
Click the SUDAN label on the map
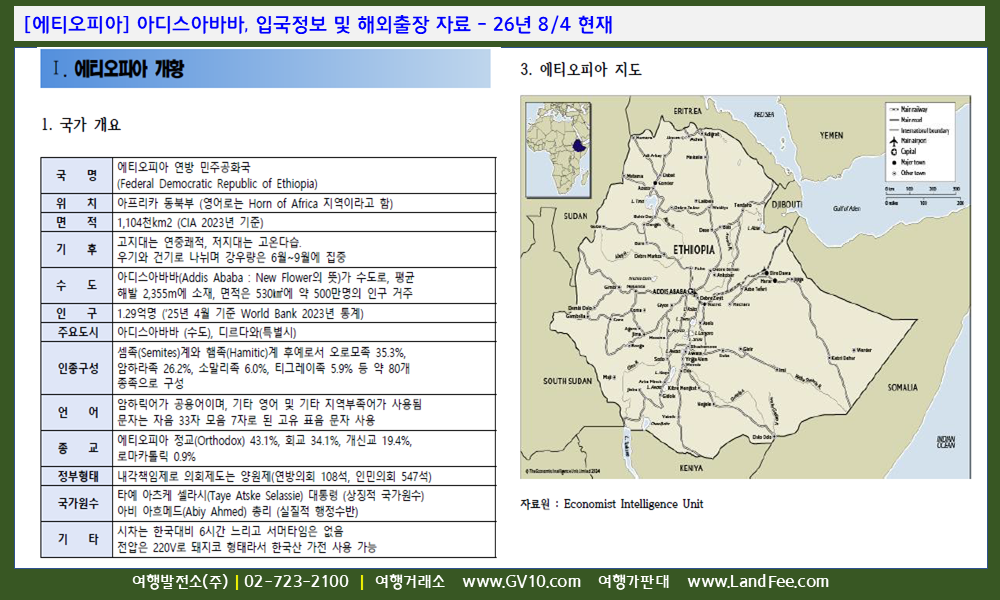575,216
